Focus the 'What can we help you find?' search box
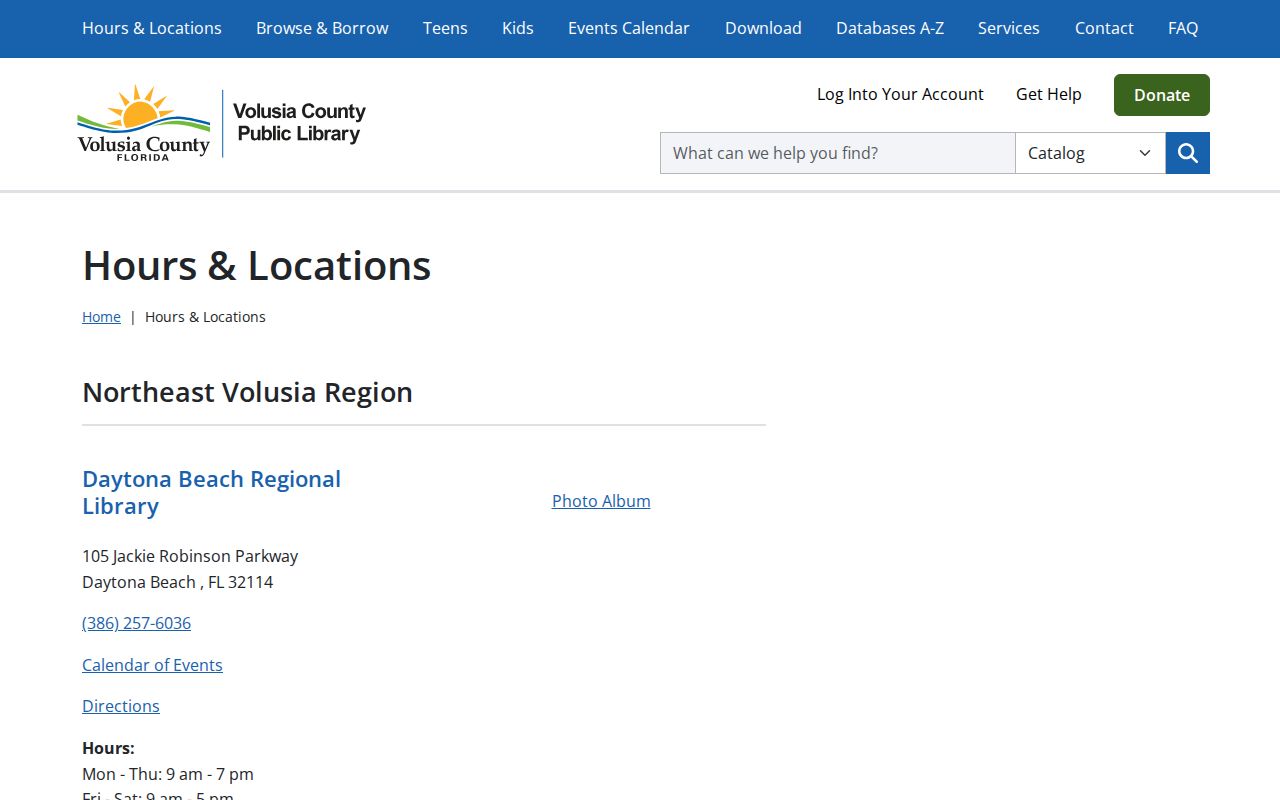This screenshot has width=1280, height=800. (838, 153)
